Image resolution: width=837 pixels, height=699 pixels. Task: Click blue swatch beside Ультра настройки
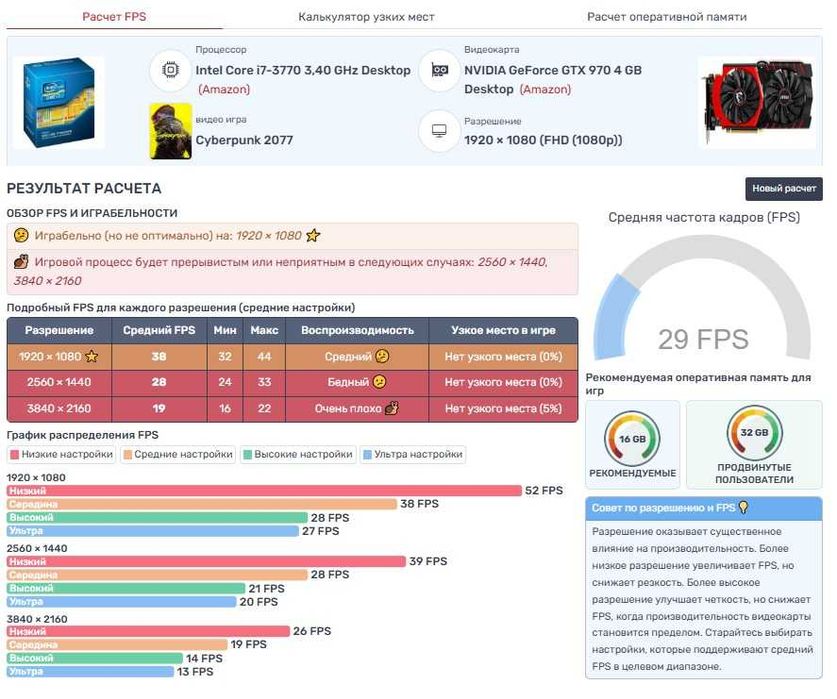pos(367,454)
